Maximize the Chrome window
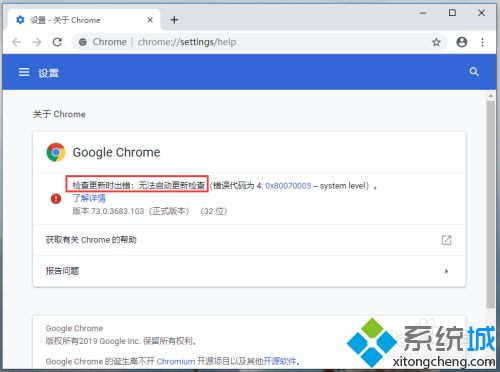This screenshot has height=372, width=500. click(x=452, y=13)
